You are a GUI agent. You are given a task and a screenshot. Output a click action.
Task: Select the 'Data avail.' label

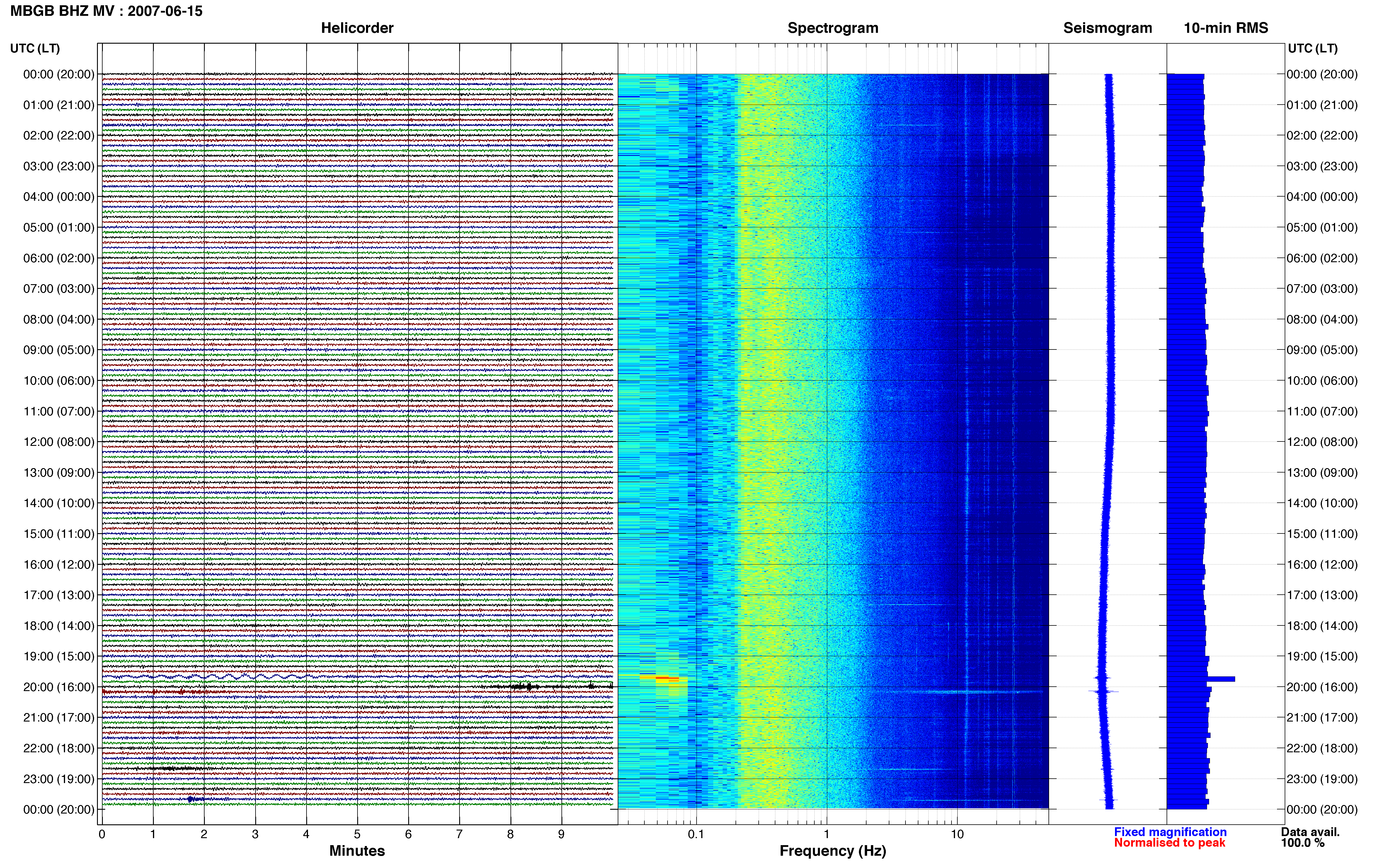[x=1310, y=832]
